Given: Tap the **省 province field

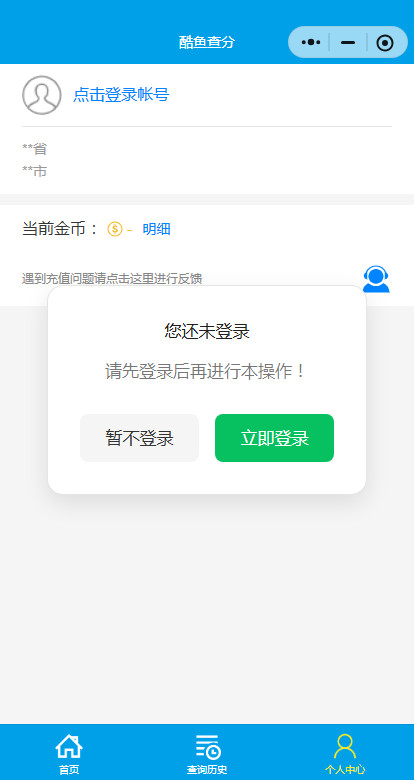Looking at the screenshot, I should (35, 149).
